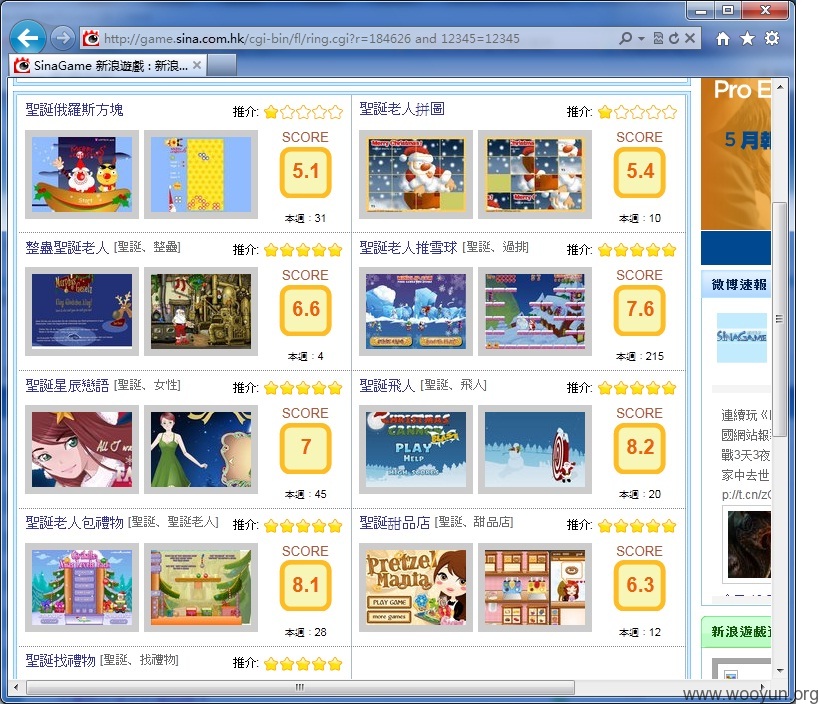Image resolution: width=819 pixels, height=704 pixels.
Task: Click second yellow-grid thumbnail of 聖誕俄羅斯方塊
Action: pos(201,174)
